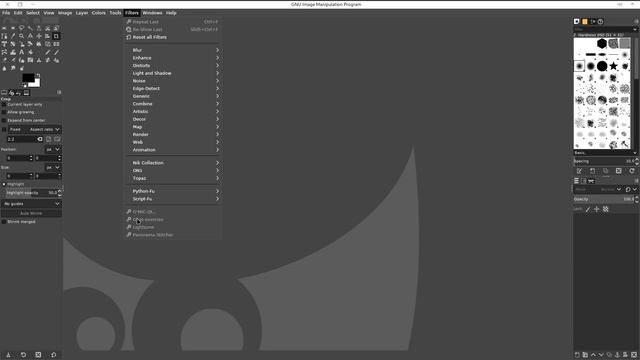Select the star-shaped brush thumbnail

pos(613,66)
